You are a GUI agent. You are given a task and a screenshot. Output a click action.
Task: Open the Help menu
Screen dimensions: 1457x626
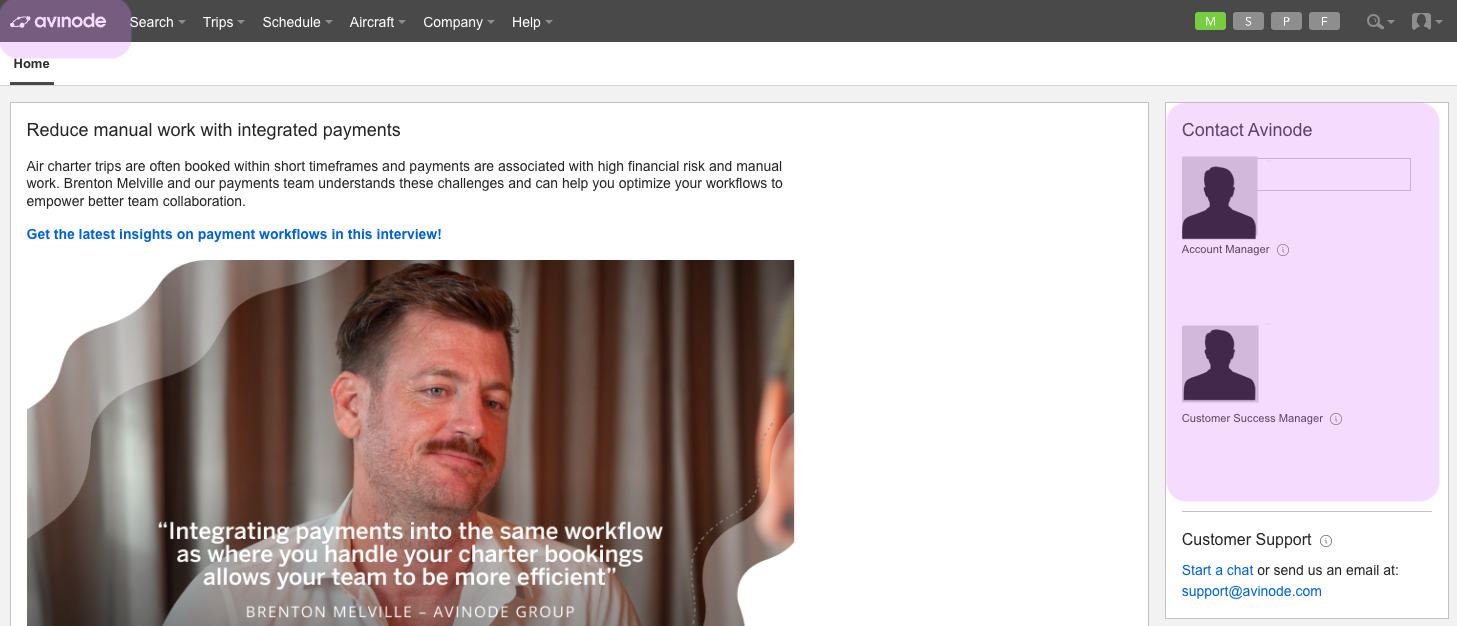[532, 22]
